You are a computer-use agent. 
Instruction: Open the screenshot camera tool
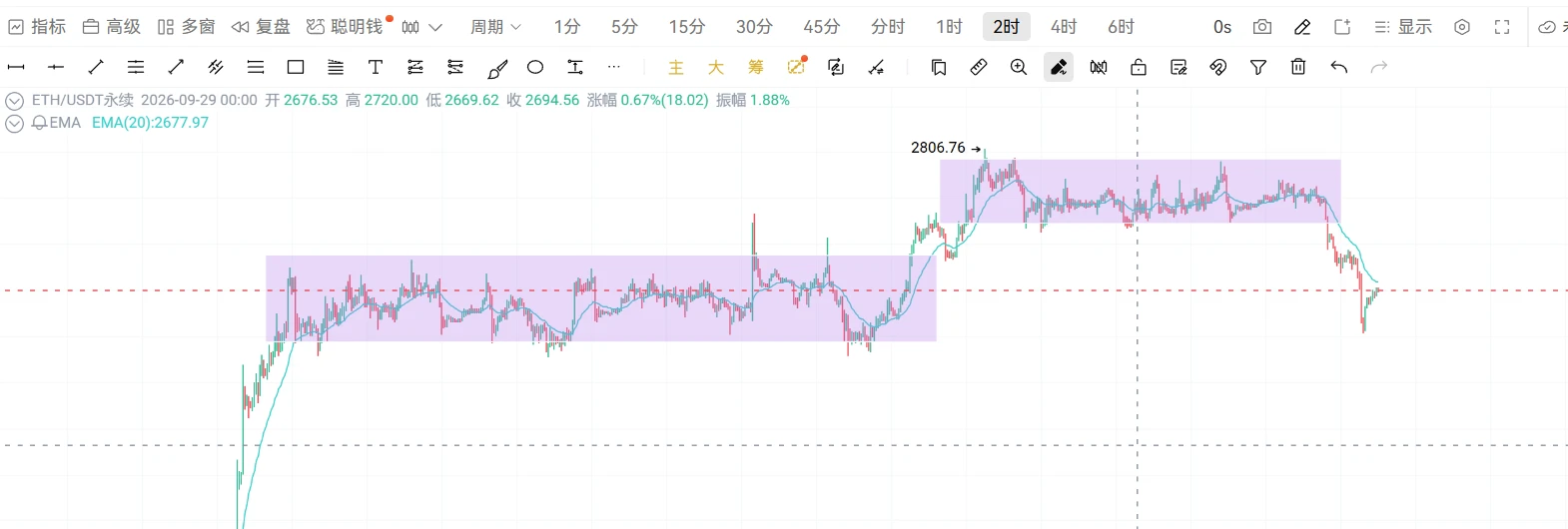click(1262, 27)
